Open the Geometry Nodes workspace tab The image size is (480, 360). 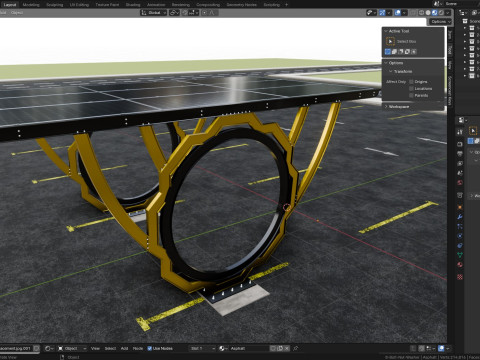242,5
